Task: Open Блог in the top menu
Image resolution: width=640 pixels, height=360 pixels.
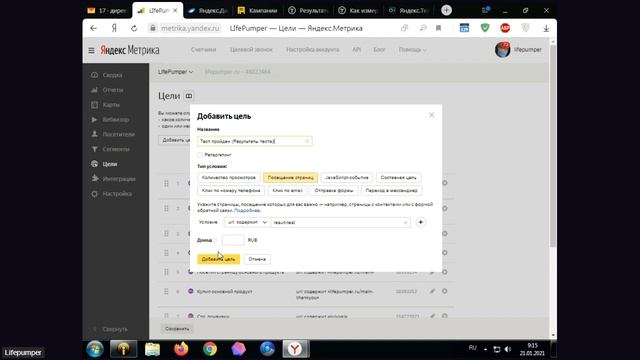Action: [x=379, y=50]
